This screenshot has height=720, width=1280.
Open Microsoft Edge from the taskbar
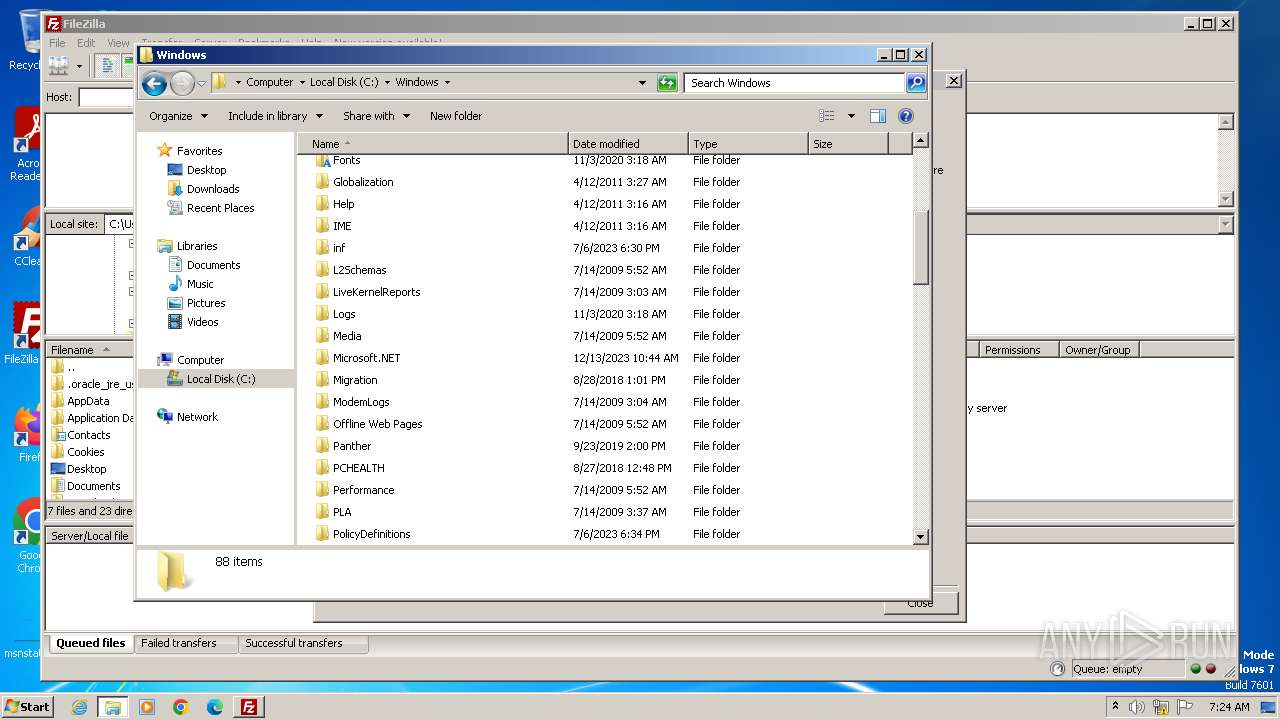[x=215, y=707]
